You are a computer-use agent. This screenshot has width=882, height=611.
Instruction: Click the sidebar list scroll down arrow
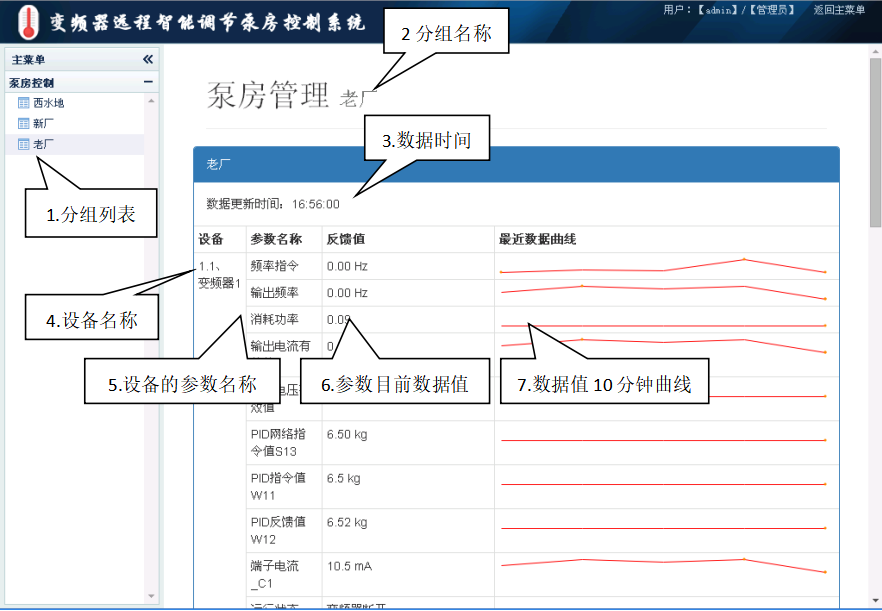coord(151,596)
